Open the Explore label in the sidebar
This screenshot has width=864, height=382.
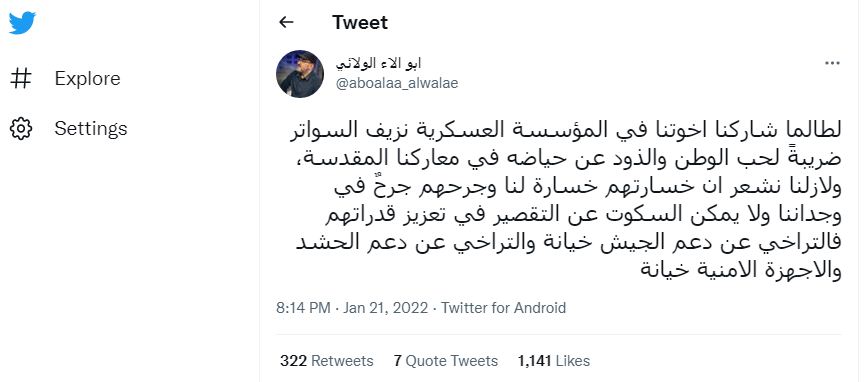click(x=87, y=78)
